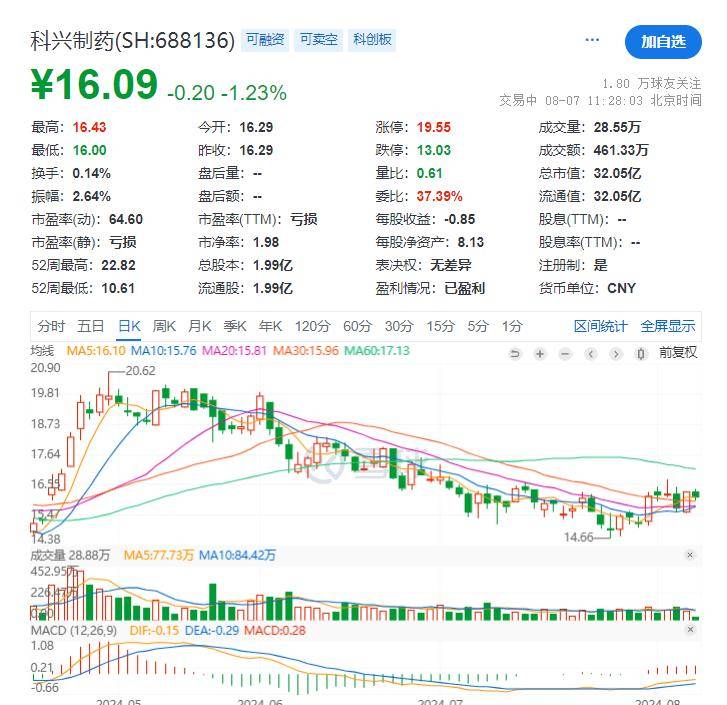Click the DIF:-0.15 indicator label
727x705 pixels.
coord(154,630)
